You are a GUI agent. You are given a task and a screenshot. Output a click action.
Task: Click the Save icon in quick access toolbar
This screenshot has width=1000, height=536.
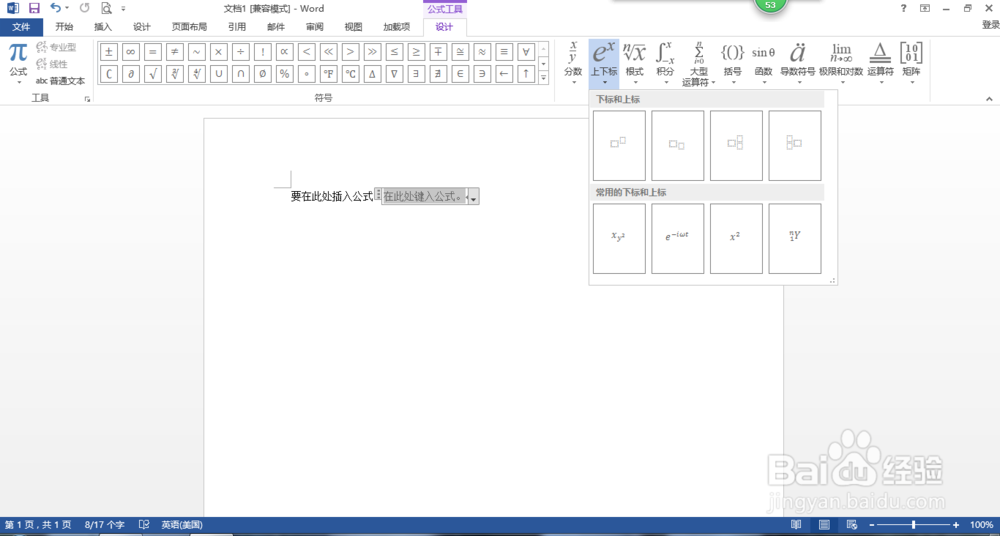(x=34, y=8)
